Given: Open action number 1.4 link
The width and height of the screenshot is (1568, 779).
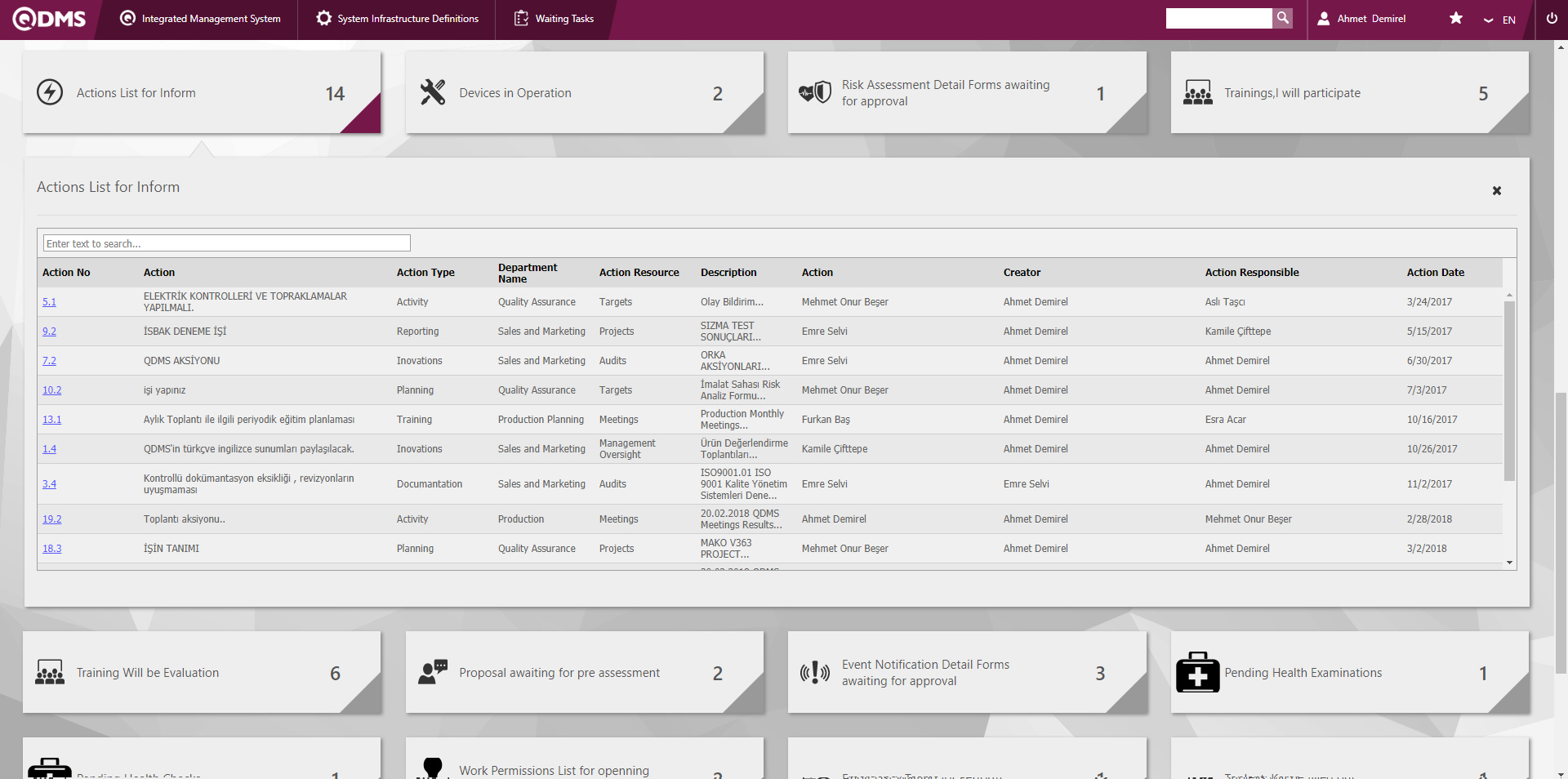Looking at the screenshot, I should coord(49,449).
